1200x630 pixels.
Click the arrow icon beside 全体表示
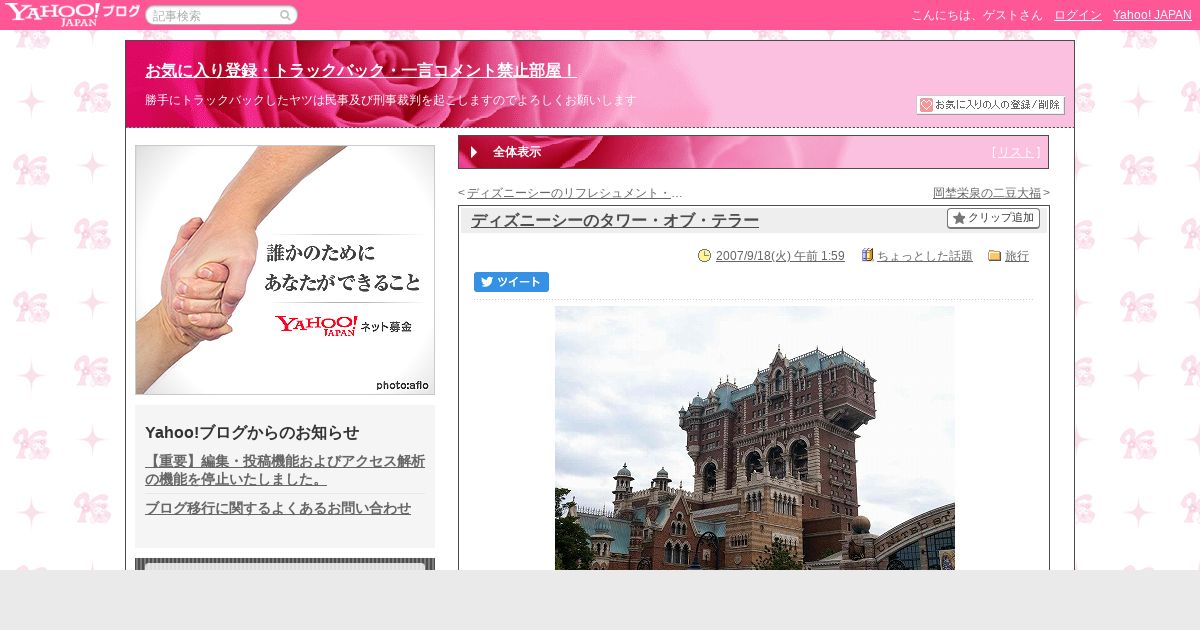[474, 152]
